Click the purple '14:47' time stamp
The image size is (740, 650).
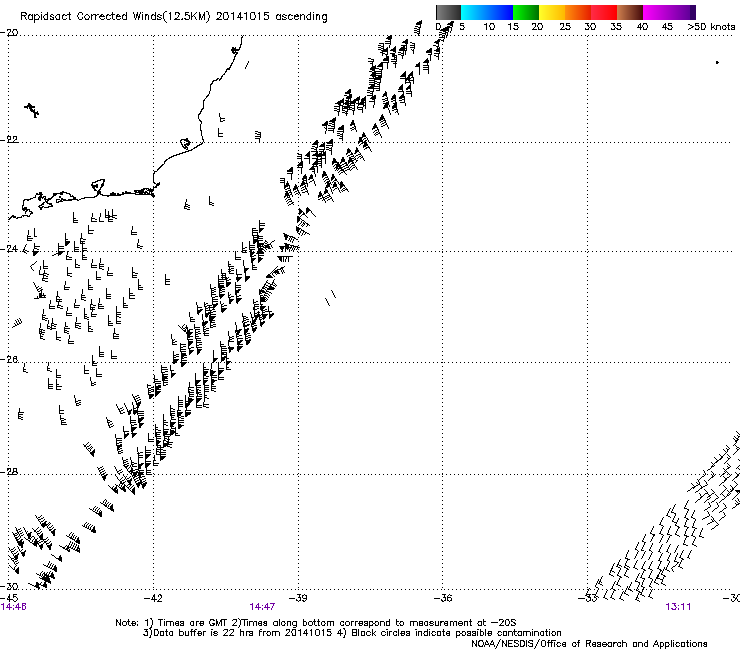(262, 607)
